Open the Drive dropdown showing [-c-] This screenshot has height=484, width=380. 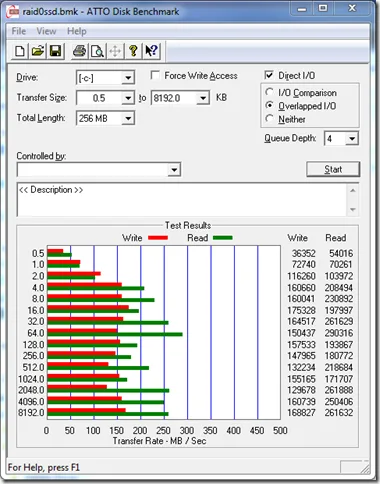pos(128,78)
